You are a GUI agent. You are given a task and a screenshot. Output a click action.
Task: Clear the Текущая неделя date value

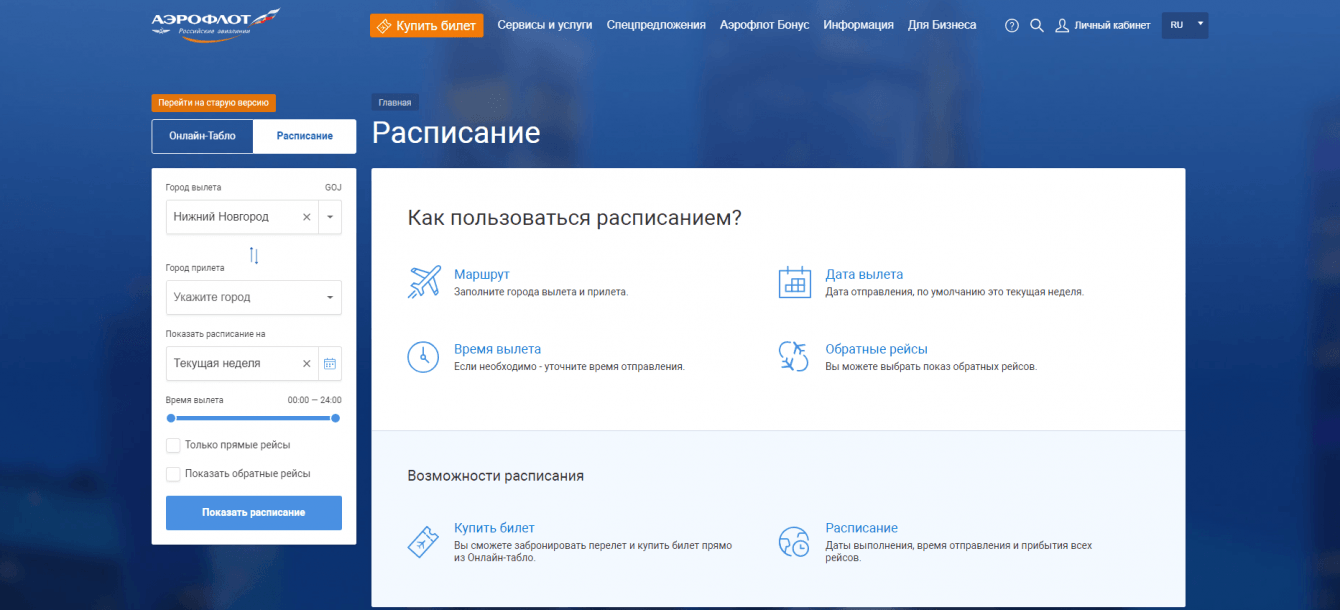[x=307, y=364]
